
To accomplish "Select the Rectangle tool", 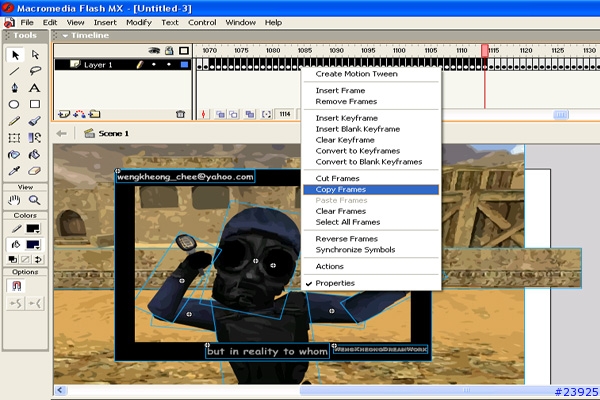I will point(35,104).
